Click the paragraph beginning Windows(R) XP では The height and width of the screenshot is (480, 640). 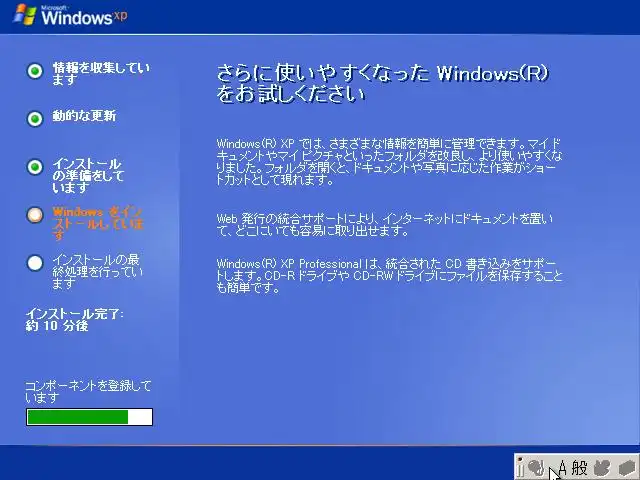pos(389,162)
